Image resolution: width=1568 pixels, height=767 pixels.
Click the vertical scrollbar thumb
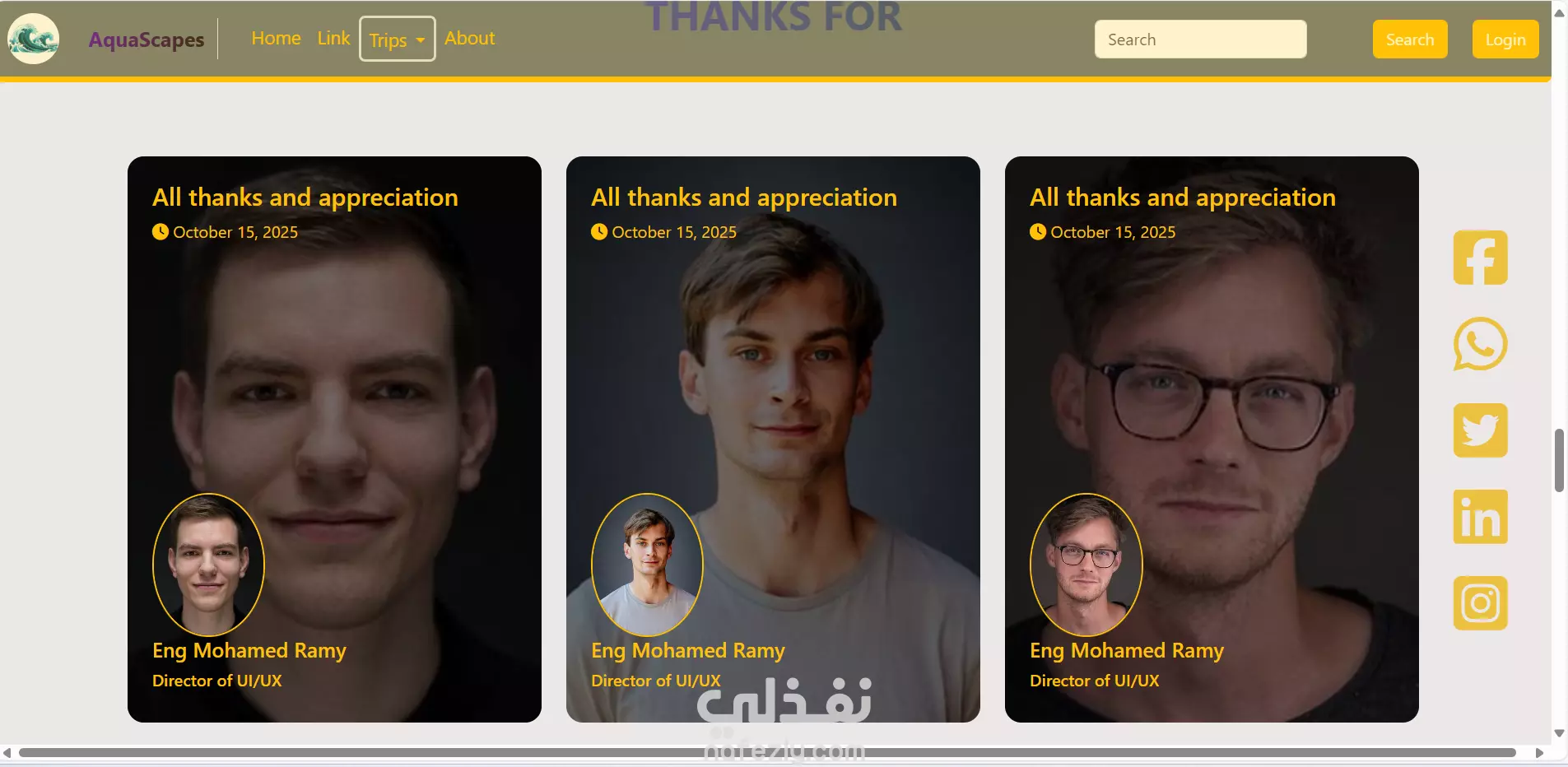[1559, 461]
